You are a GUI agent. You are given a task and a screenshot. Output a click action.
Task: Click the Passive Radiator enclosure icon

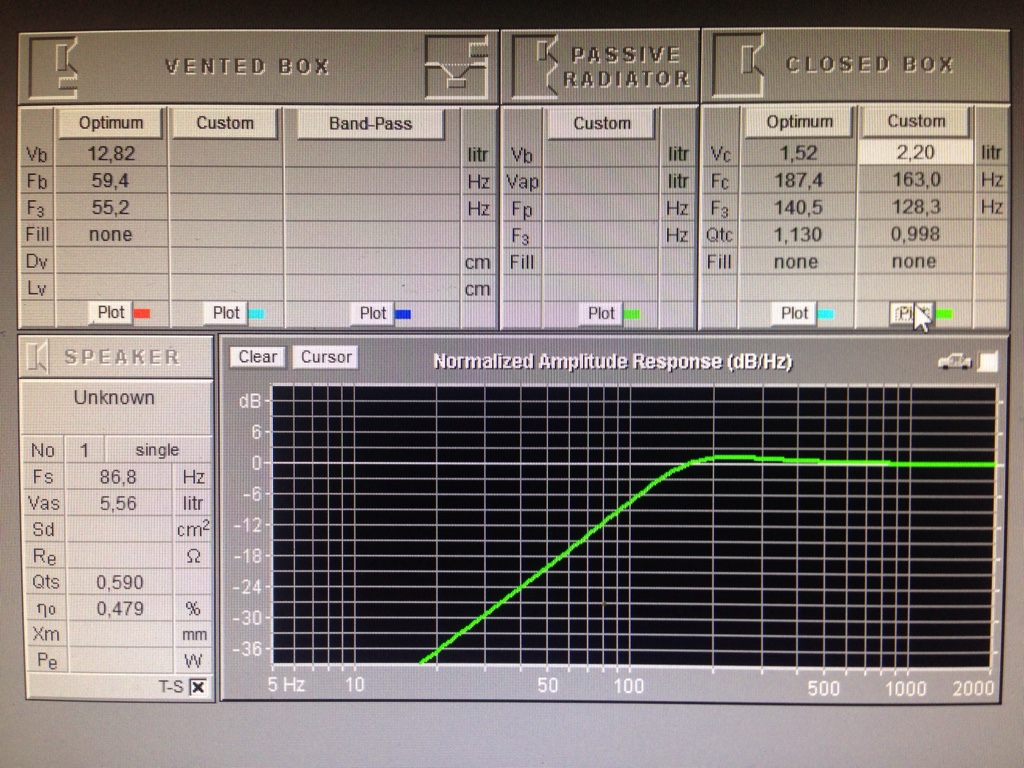pyautogui.click(x=534, y=67)
